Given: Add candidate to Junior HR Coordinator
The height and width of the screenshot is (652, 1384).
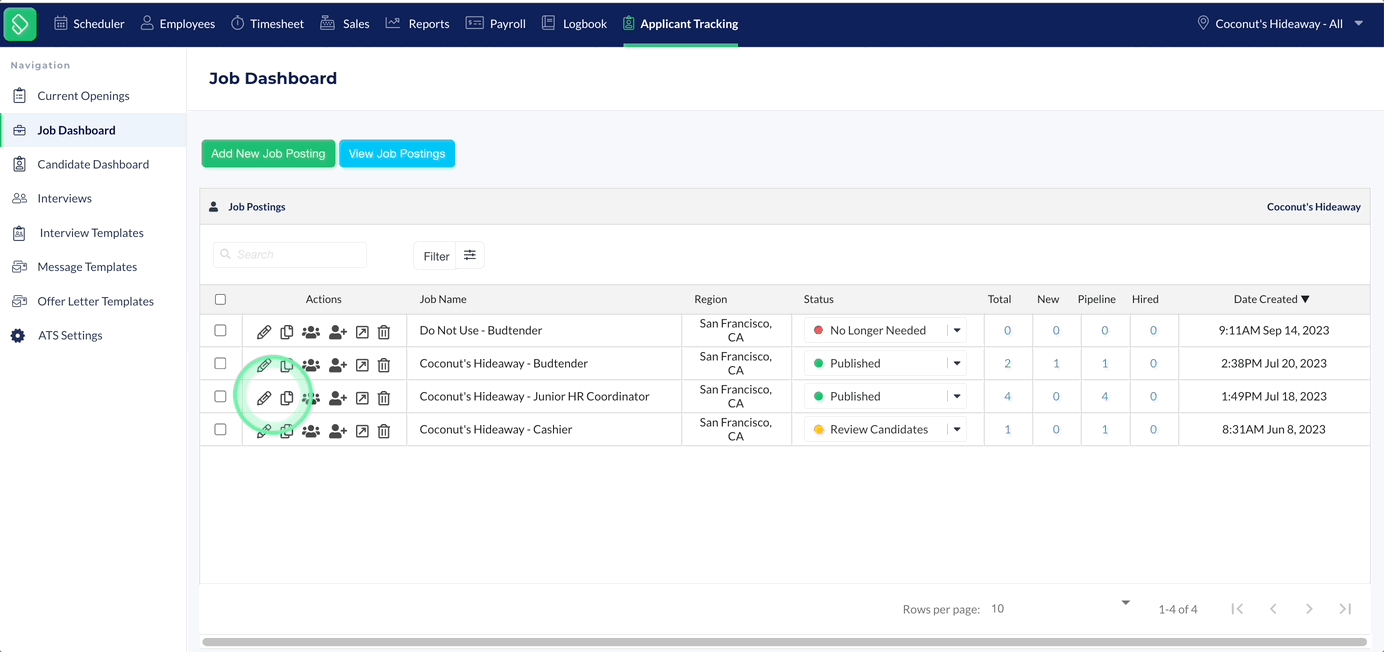Looking at the screenshot, I should point(338,398).
